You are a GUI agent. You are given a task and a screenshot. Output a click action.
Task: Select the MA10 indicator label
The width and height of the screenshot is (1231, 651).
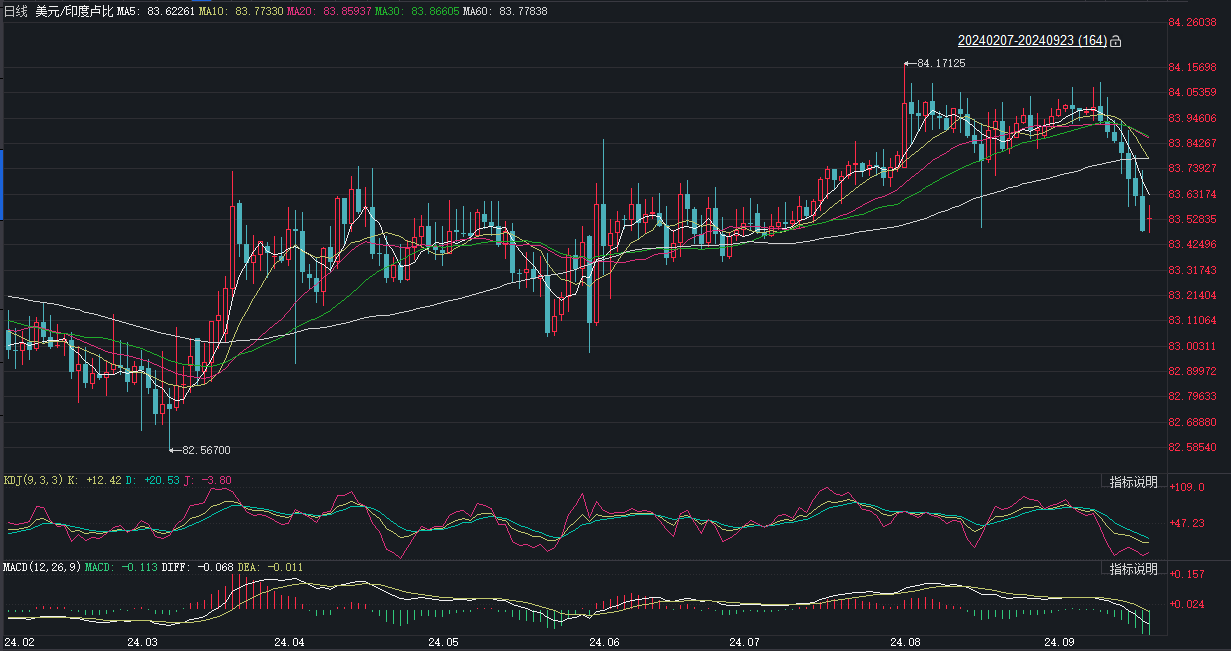coord(212,11)
